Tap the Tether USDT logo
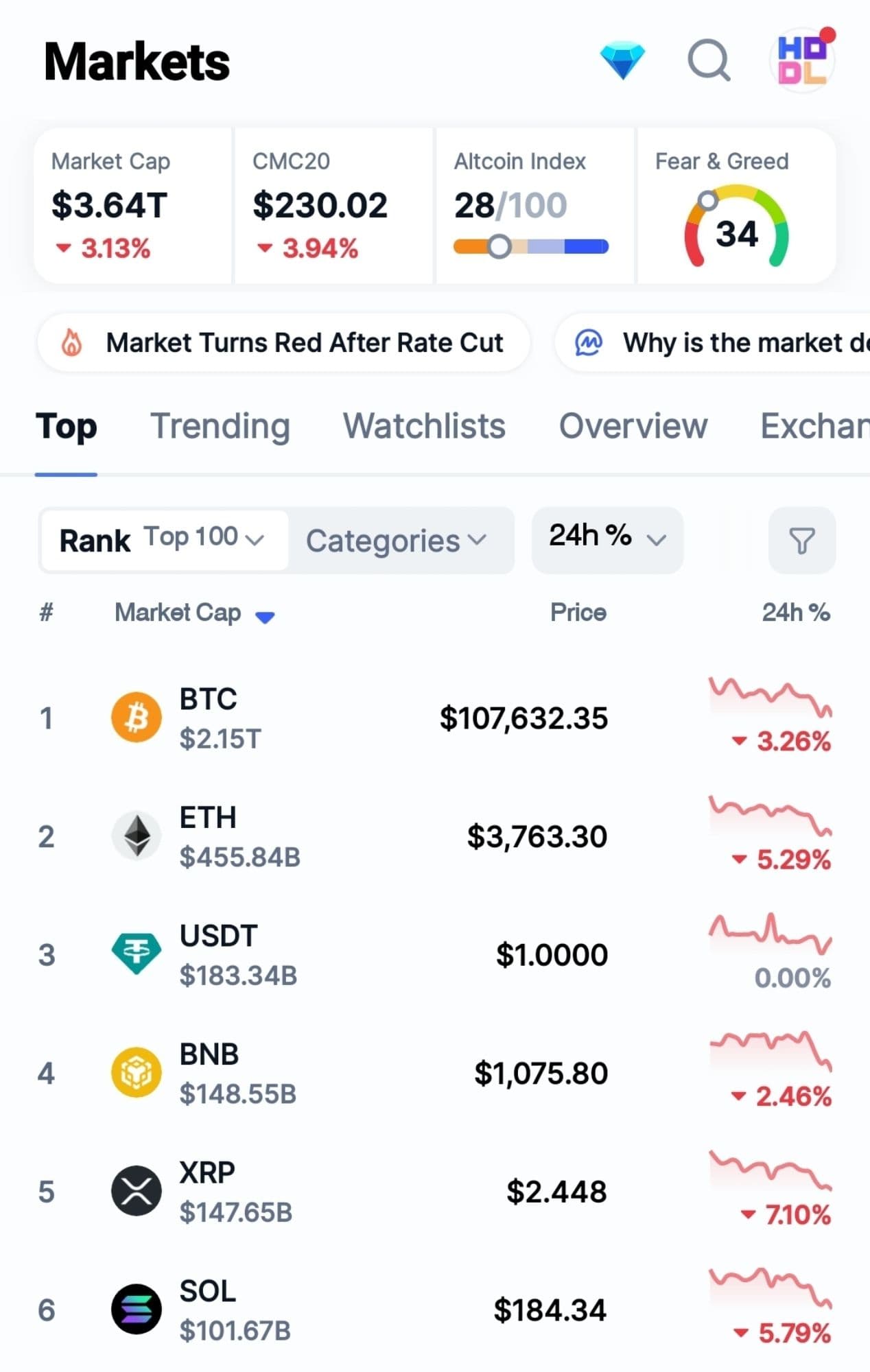The width and height of the screenshot is (870, 1372). pos(137,954)
